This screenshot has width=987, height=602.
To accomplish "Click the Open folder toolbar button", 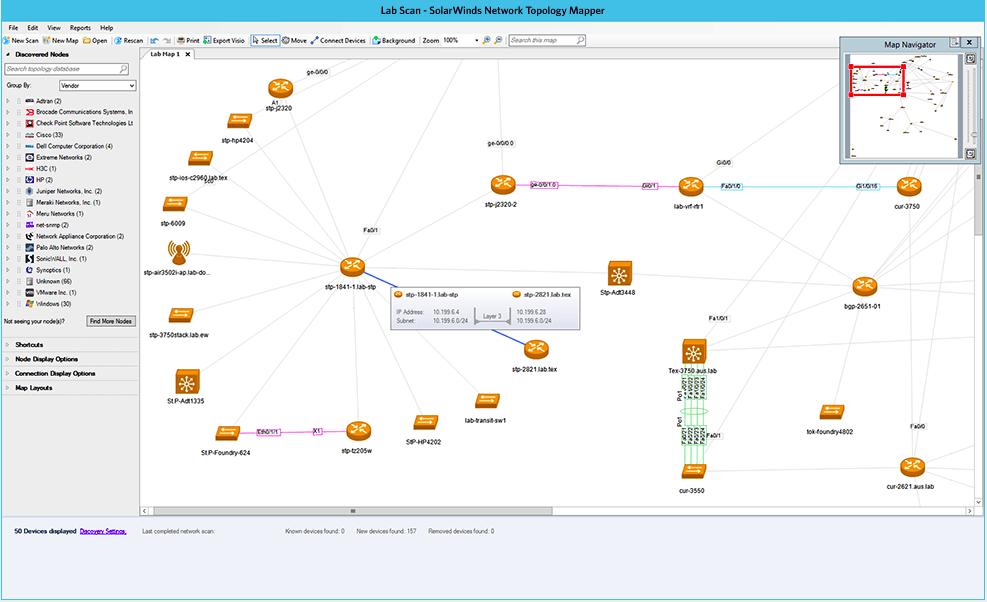I will (x=95, y=40).
